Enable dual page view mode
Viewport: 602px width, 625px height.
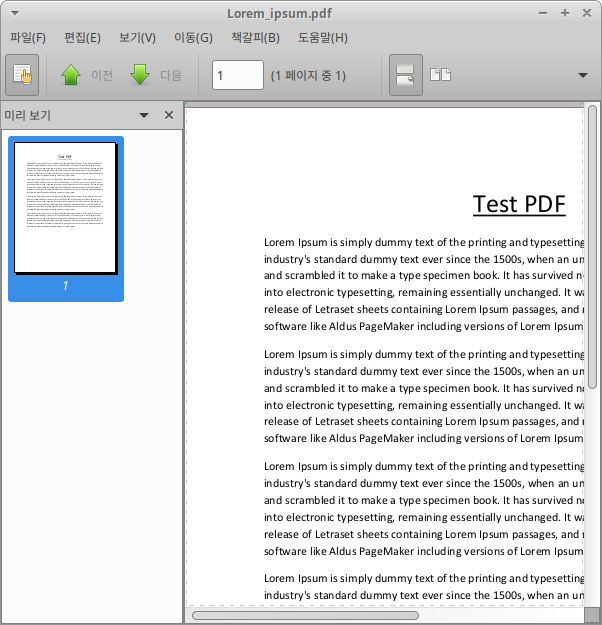point(440,75)
